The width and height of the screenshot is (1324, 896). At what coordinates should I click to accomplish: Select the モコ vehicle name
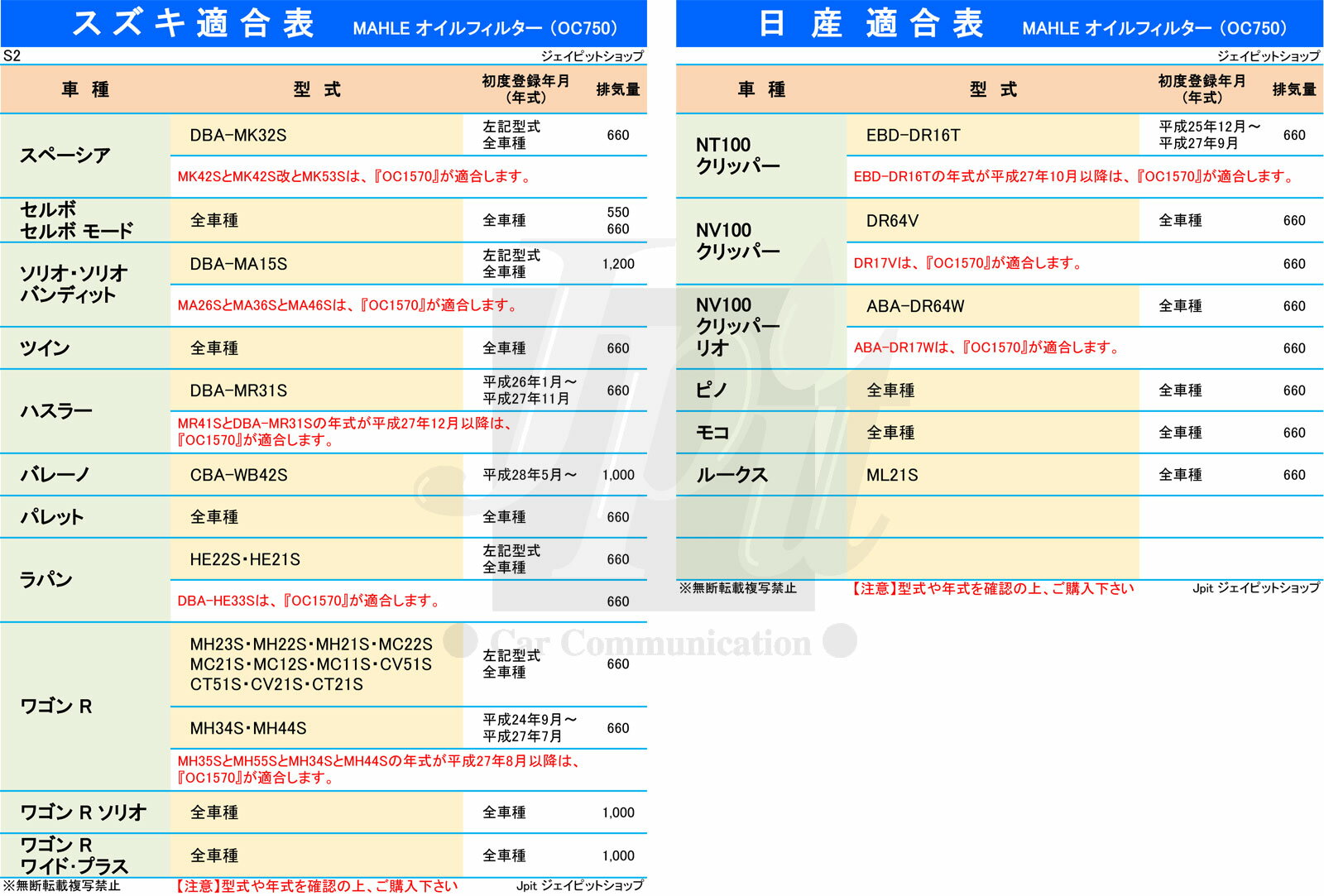[x=712, y=433]
